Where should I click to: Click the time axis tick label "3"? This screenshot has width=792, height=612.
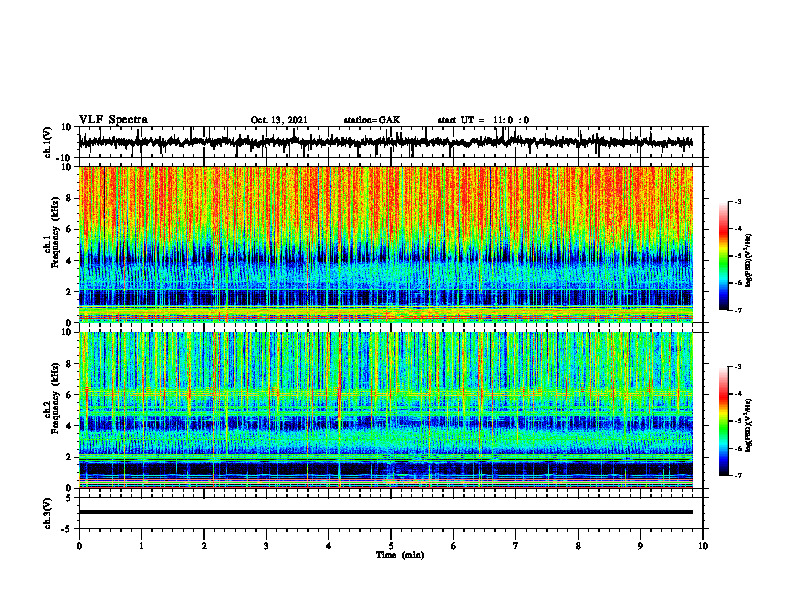click(266, 546)
